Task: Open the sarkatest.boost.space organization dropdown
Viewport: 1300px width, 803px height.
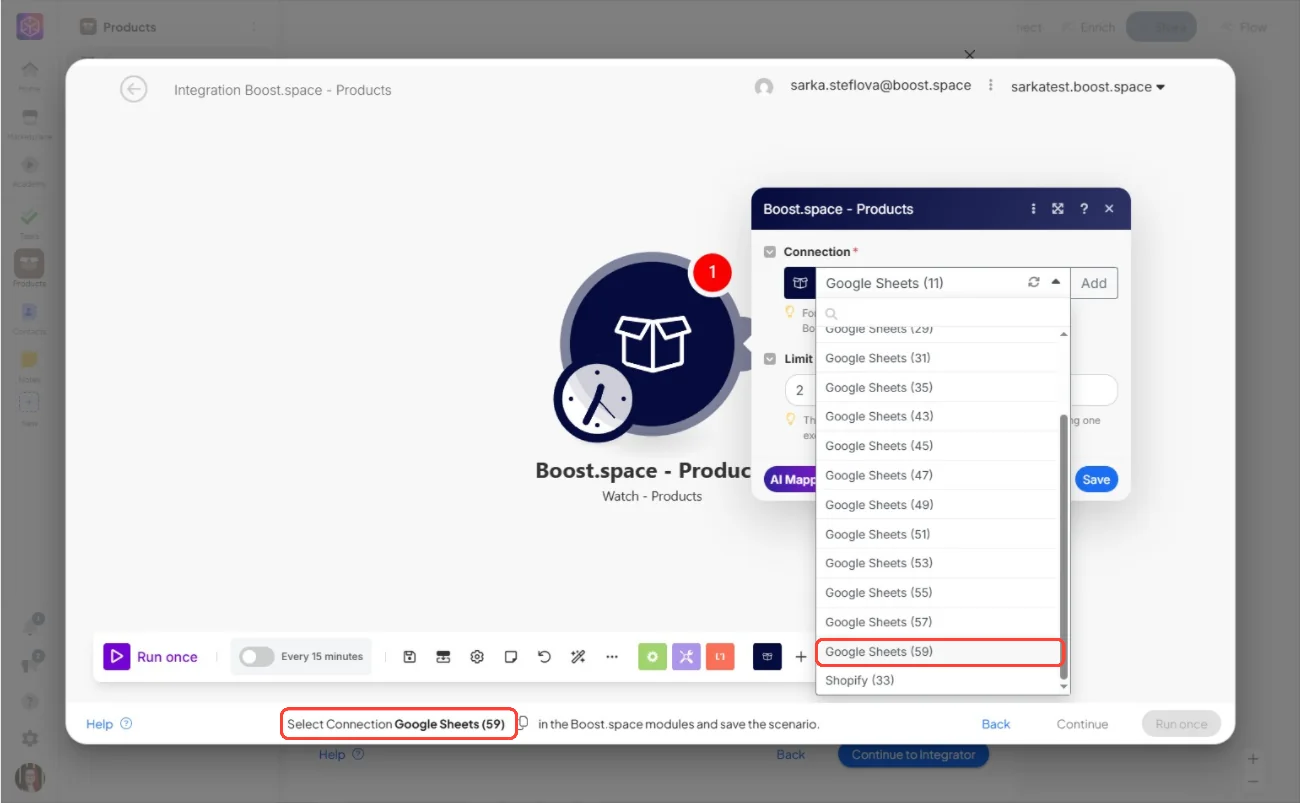Action: (1088, 87)
